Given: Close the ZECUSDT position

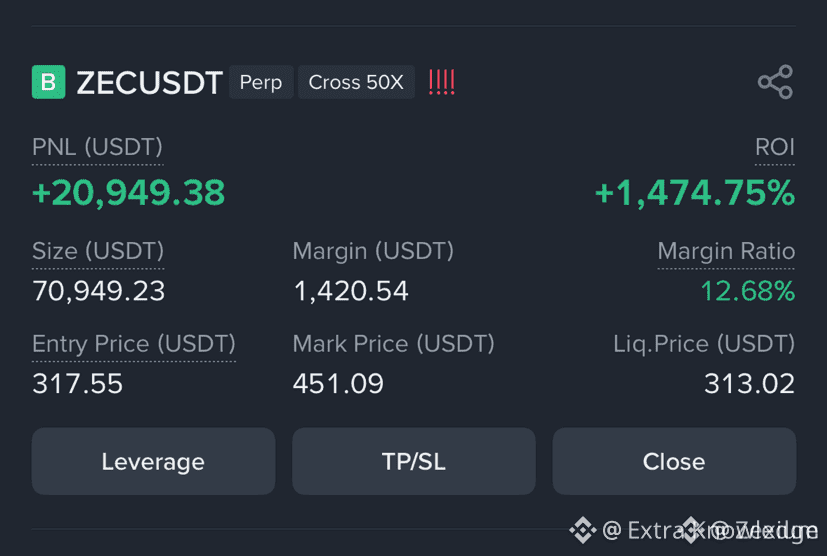Looking at the screenshot, I should (x=674, y=462).
